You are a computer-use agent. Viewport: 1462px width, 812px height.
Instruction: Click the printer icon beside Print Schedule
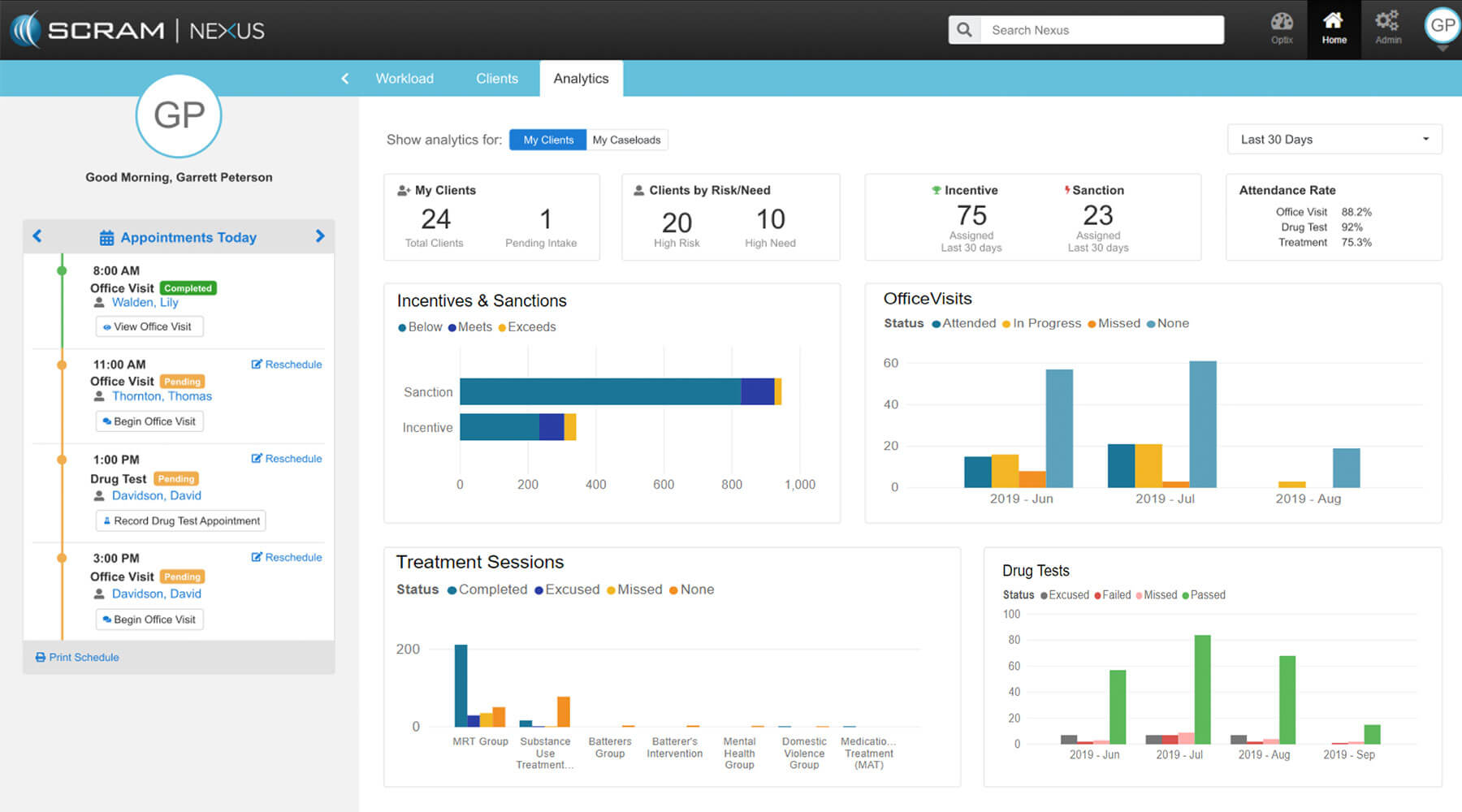click(41, 657)
